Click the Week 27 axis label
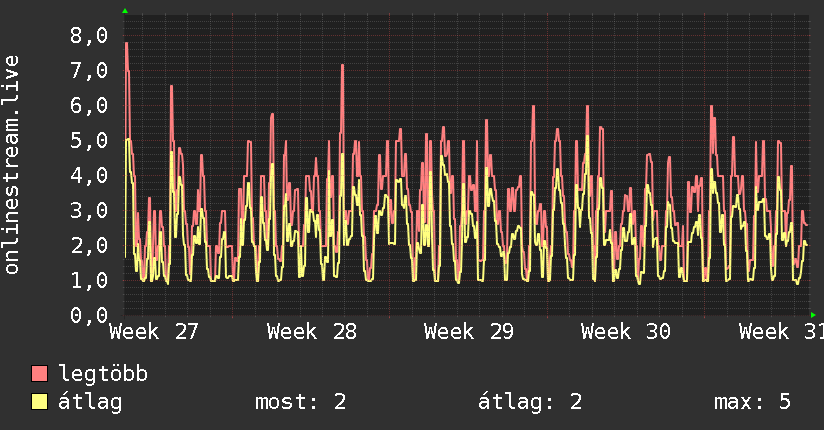 pyautogui.click(x=153, y=332)
